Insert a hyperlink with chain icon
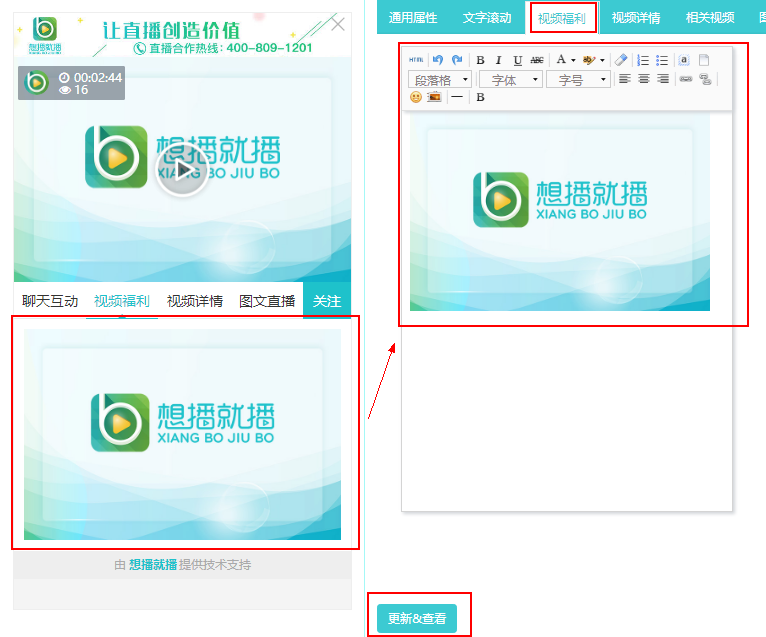The image size is (766, 637). tap(686, 79)
